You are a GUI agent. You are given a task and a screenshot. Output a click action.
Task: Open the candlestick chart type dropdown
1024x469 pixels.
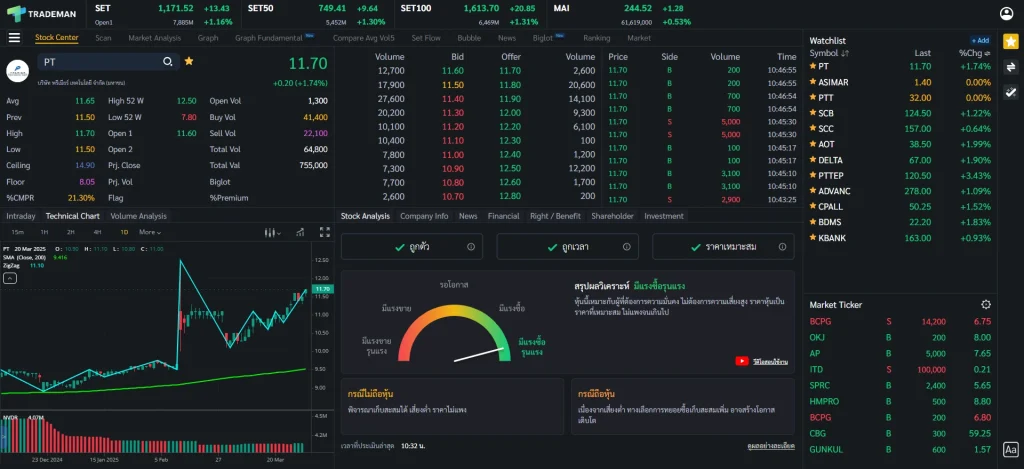(271, 232)
